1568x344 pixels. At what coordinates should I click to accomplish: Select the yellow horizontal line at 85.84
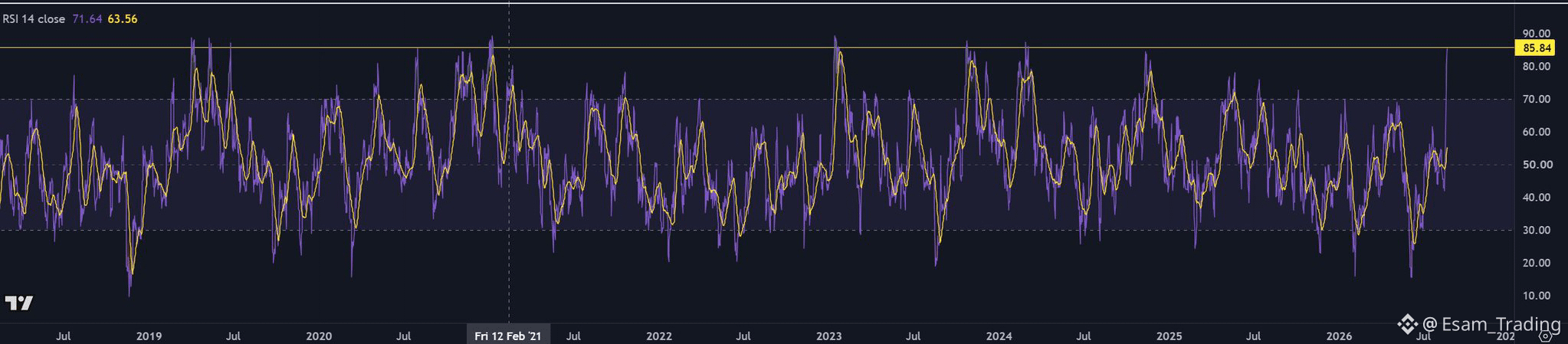[x=757, y=48]
